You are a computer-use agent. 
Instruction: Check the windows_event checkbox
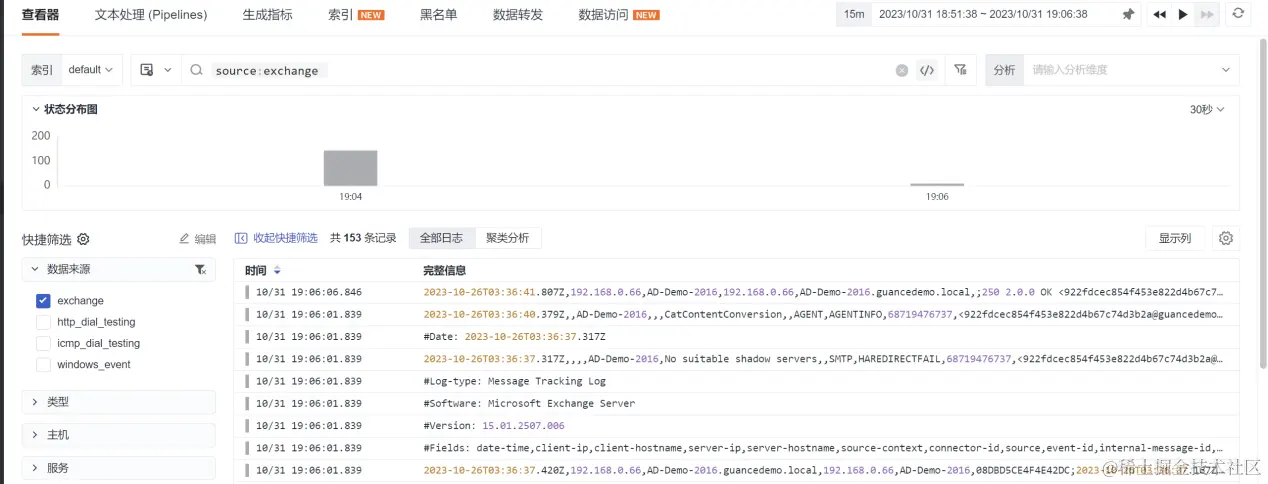(43, 365)
